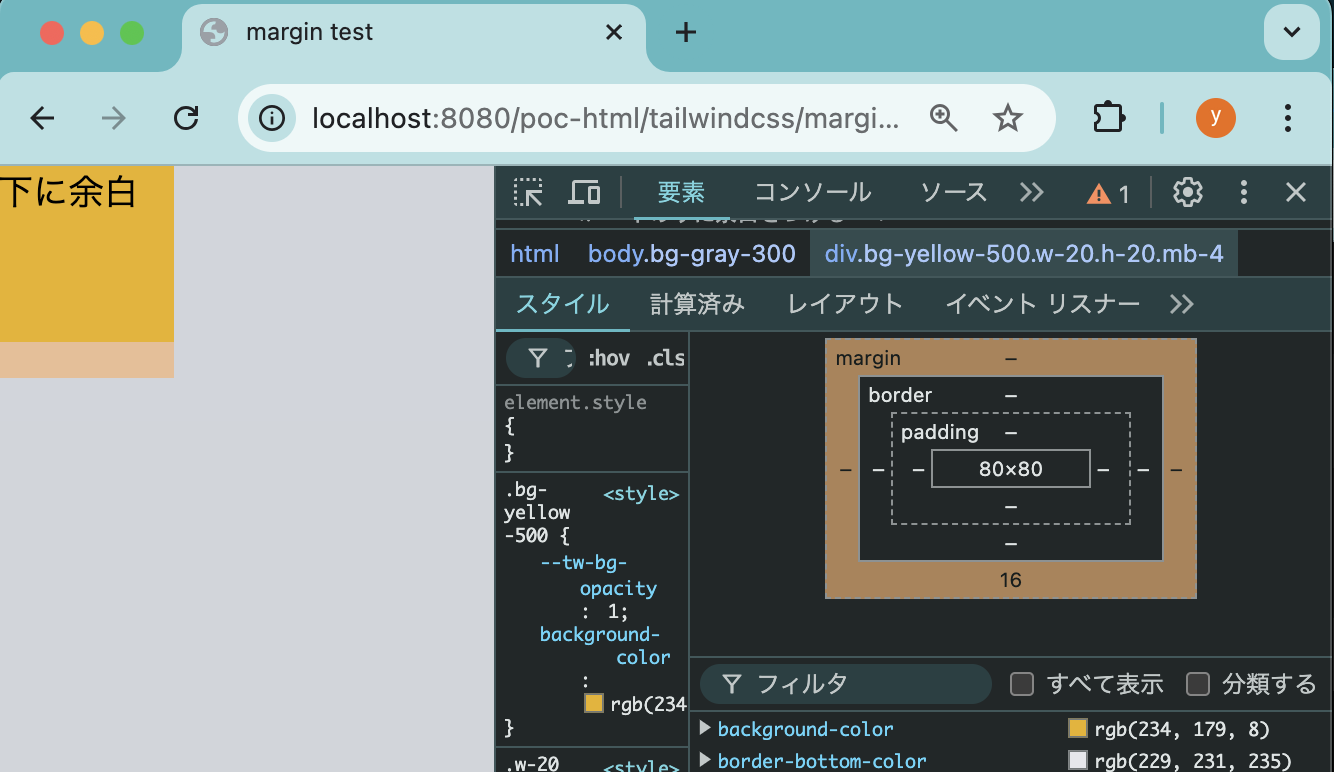Expand the background-color property details
The height and width of the screenshot is (772, 1334).
click(x=706, y=729)
